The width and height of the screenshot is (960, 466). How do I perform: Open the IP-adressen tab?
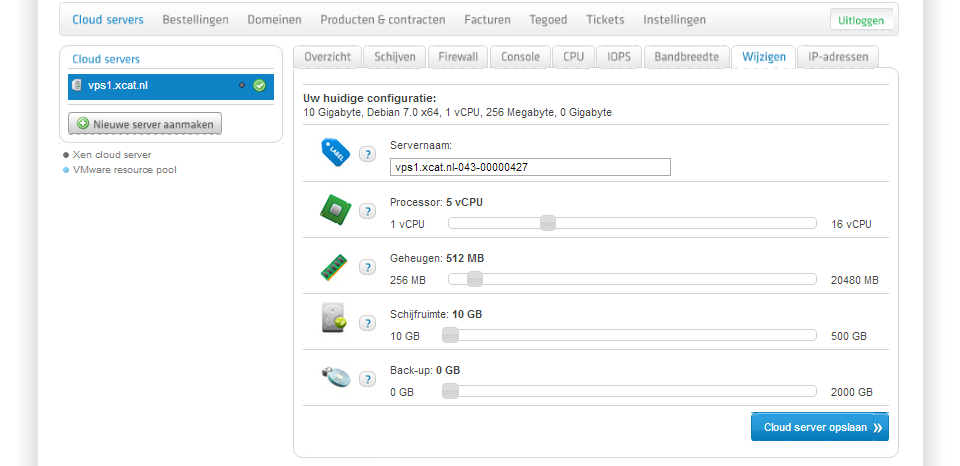[838, 57]
